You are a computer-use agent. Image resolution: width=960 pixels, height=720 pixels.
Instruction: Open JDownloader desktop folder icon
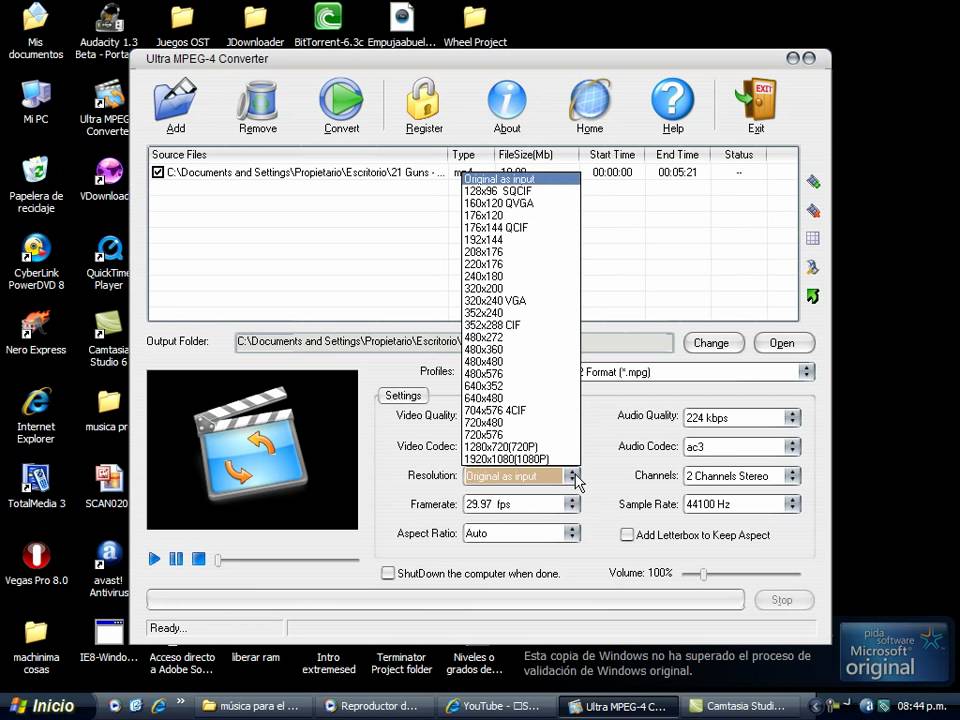point(255,17)
